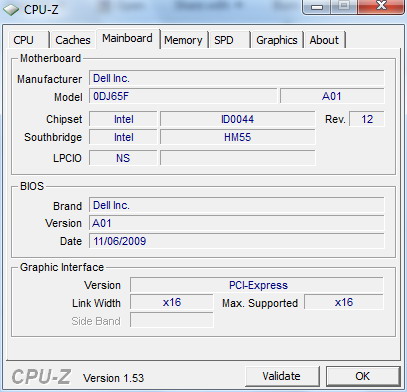407x392 pixels.
Task: Open the About tab
Action: [324, 40]
